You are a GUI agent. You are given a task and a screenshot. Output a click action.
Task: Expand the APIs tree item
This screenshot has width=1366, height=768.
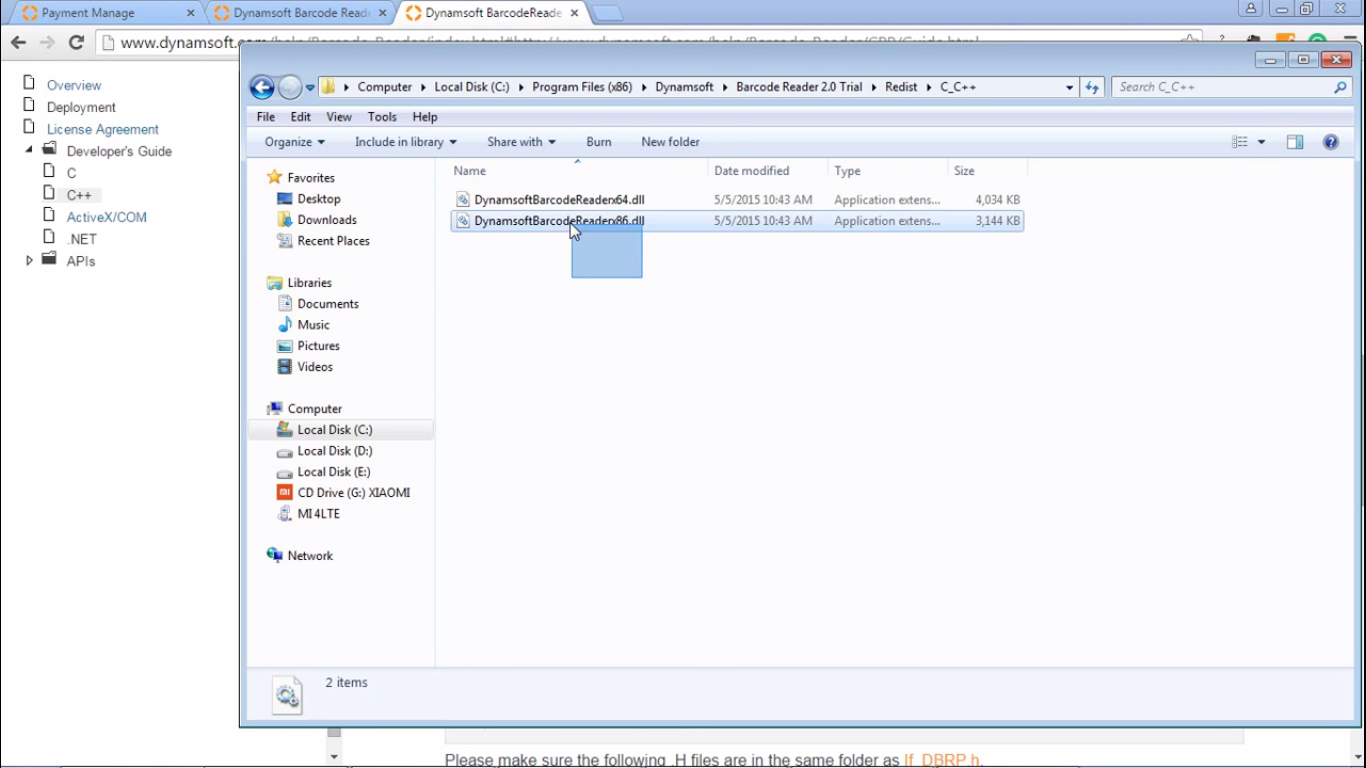coord(29,260)
